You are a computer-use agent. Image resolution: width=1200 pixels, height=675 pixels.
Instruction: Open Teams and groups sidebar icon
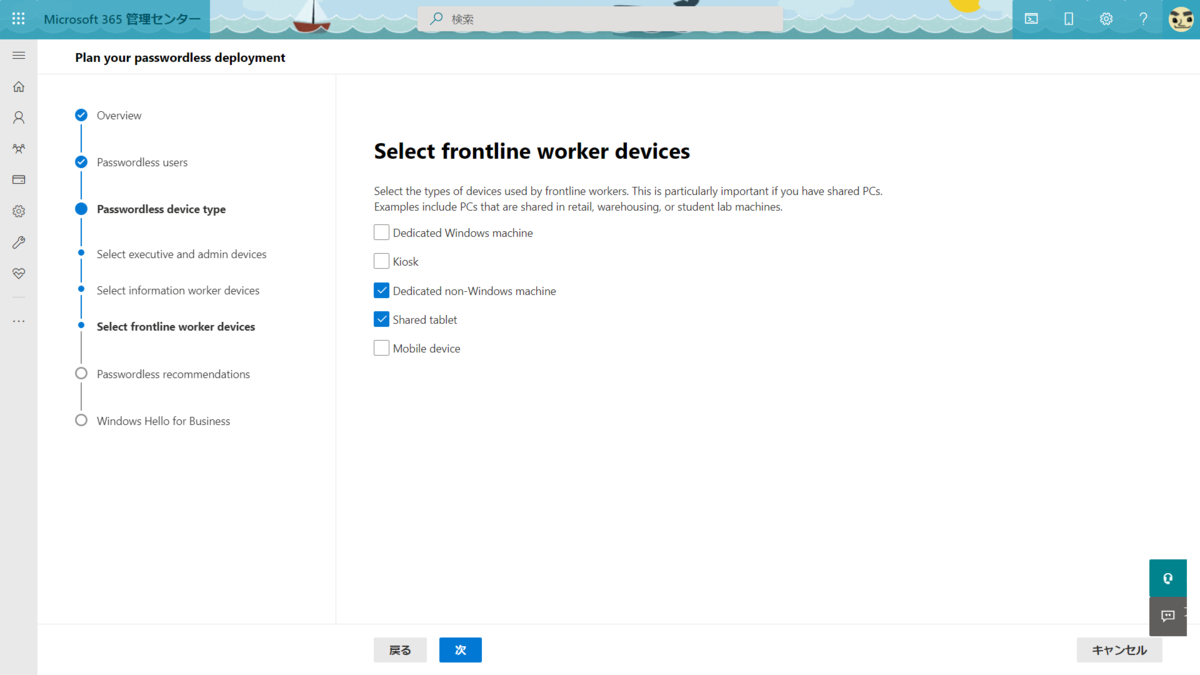tap(18, 149)
